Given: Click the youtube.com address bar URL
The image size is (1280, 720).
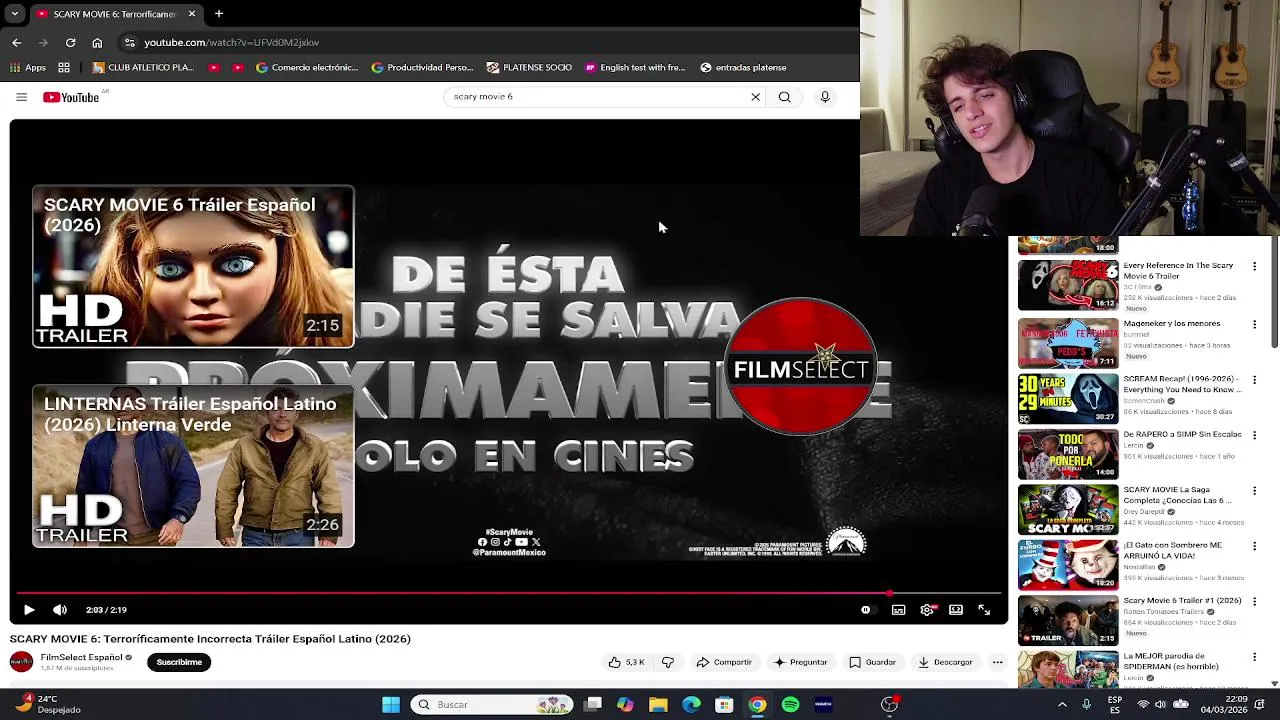Looking at the screenshot, I should click(231, 43).
